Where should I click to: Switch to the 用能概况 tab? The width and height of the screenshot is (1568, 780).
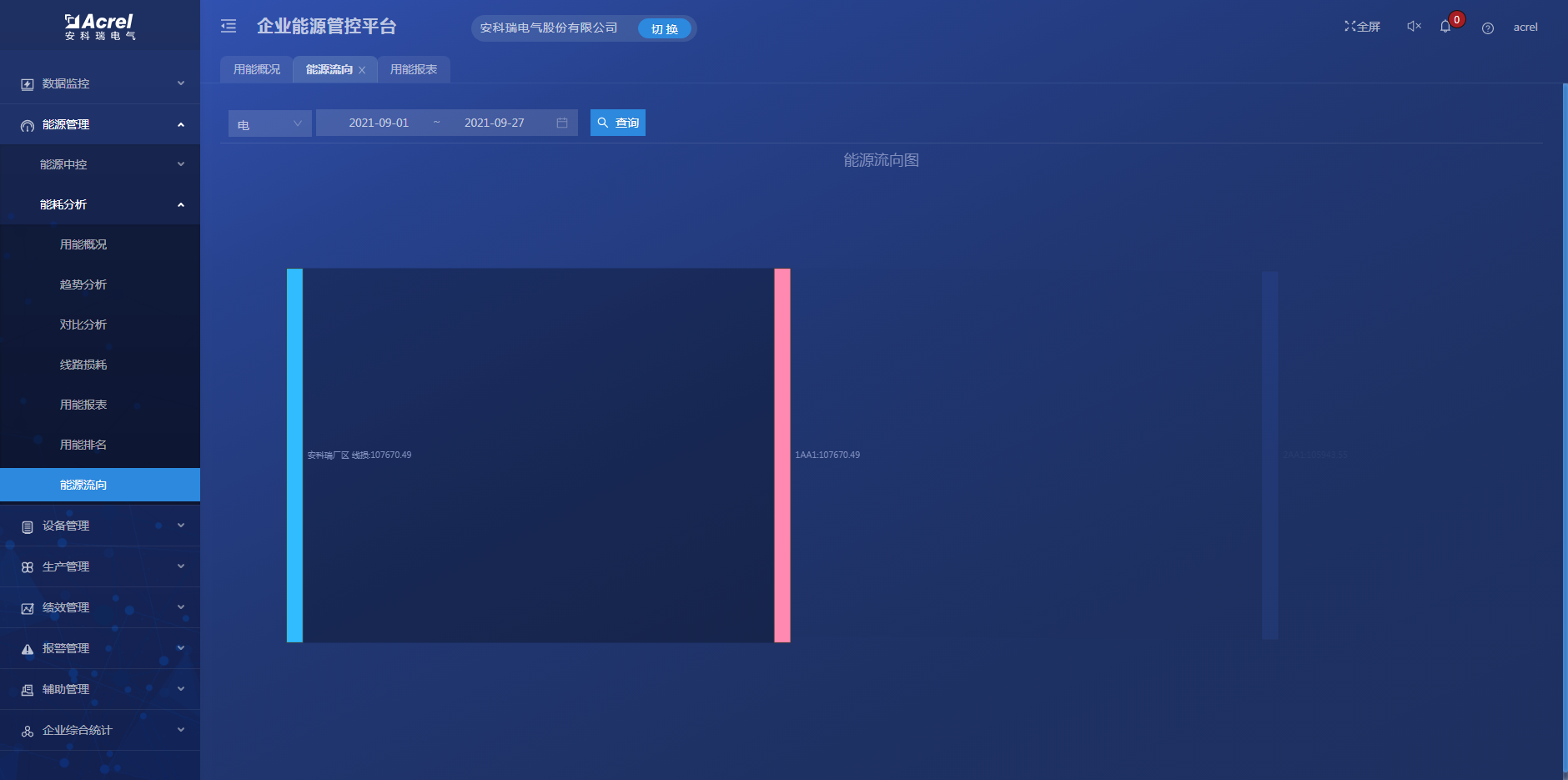click(x=256, y=70)
